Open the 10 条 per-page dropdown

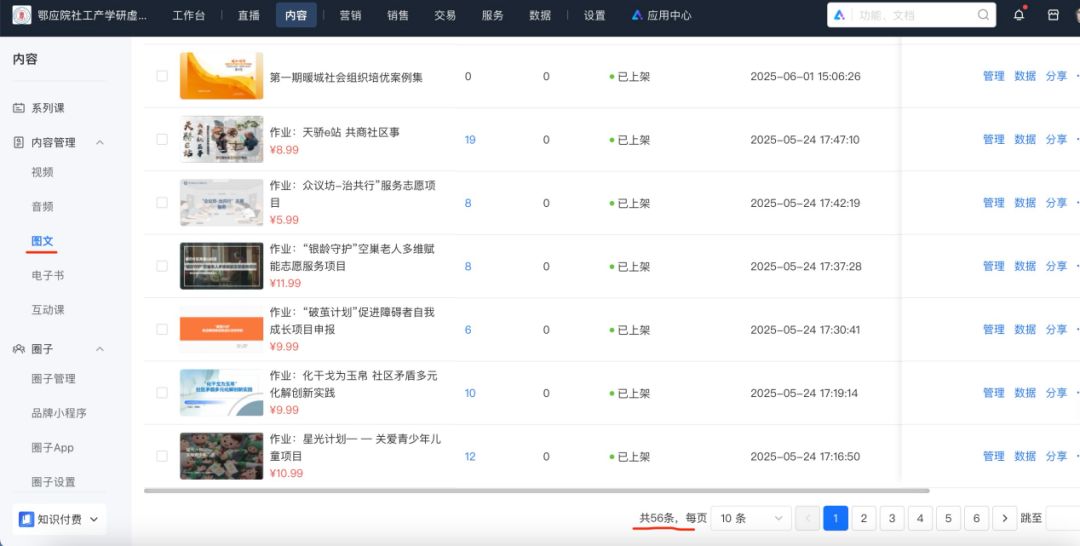[750, 518]
